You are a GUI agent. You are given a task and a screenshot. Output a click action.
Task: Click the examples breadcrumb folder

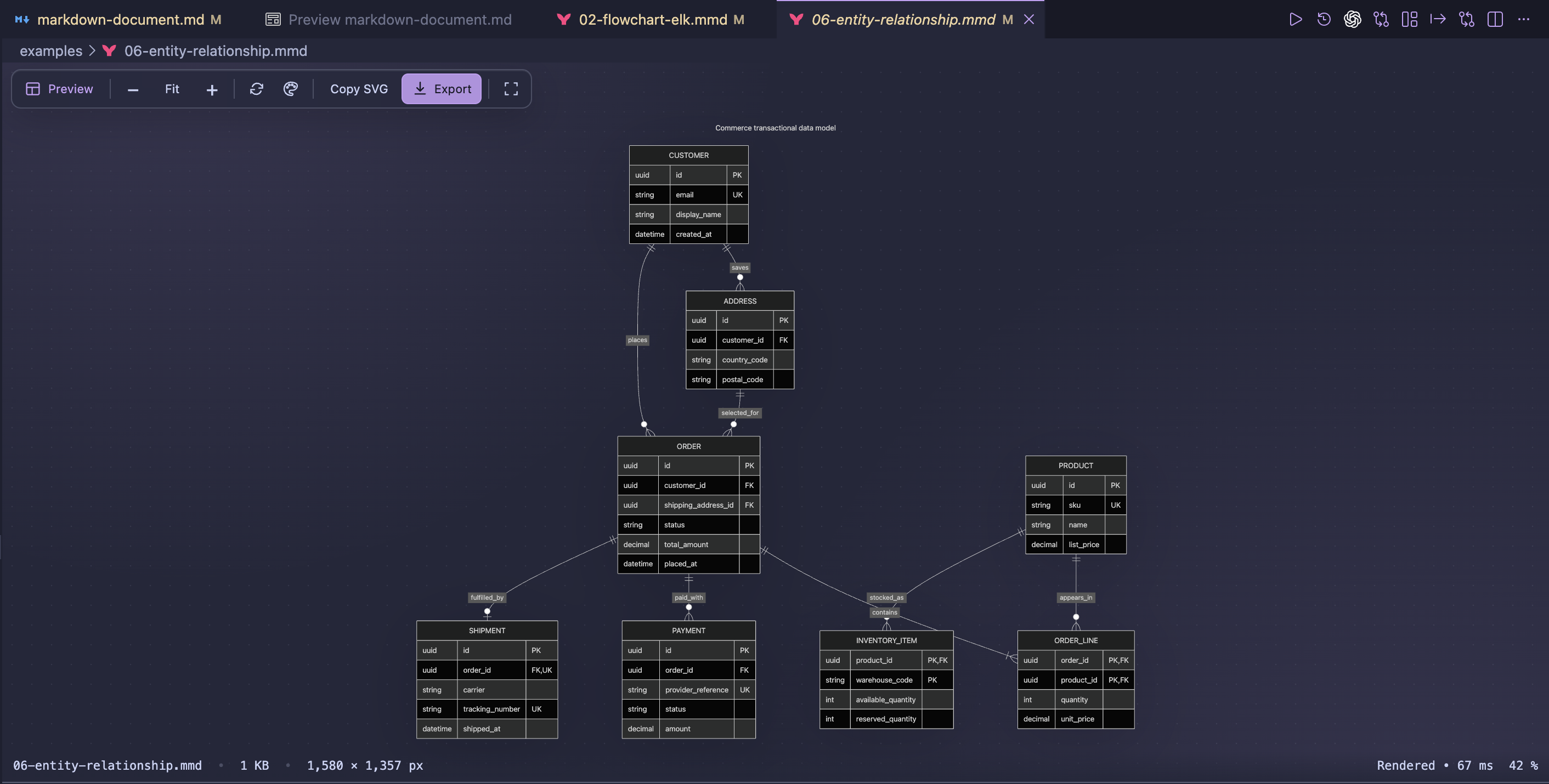pos(51,50)
